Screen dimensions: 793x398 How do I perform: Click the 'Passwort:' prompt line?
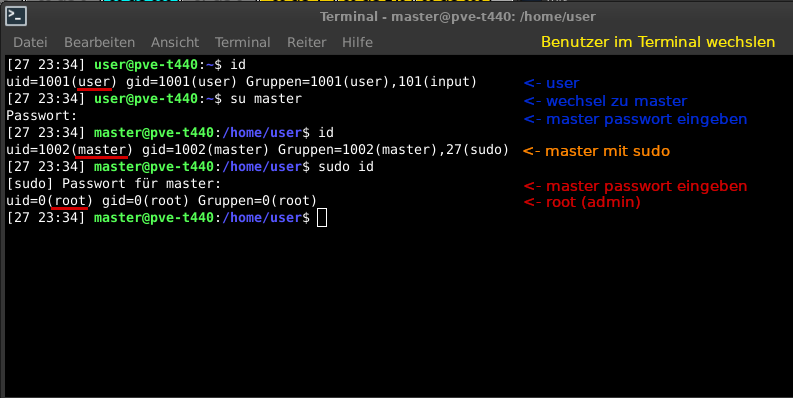pyautogui.click(x=41, y=116)
